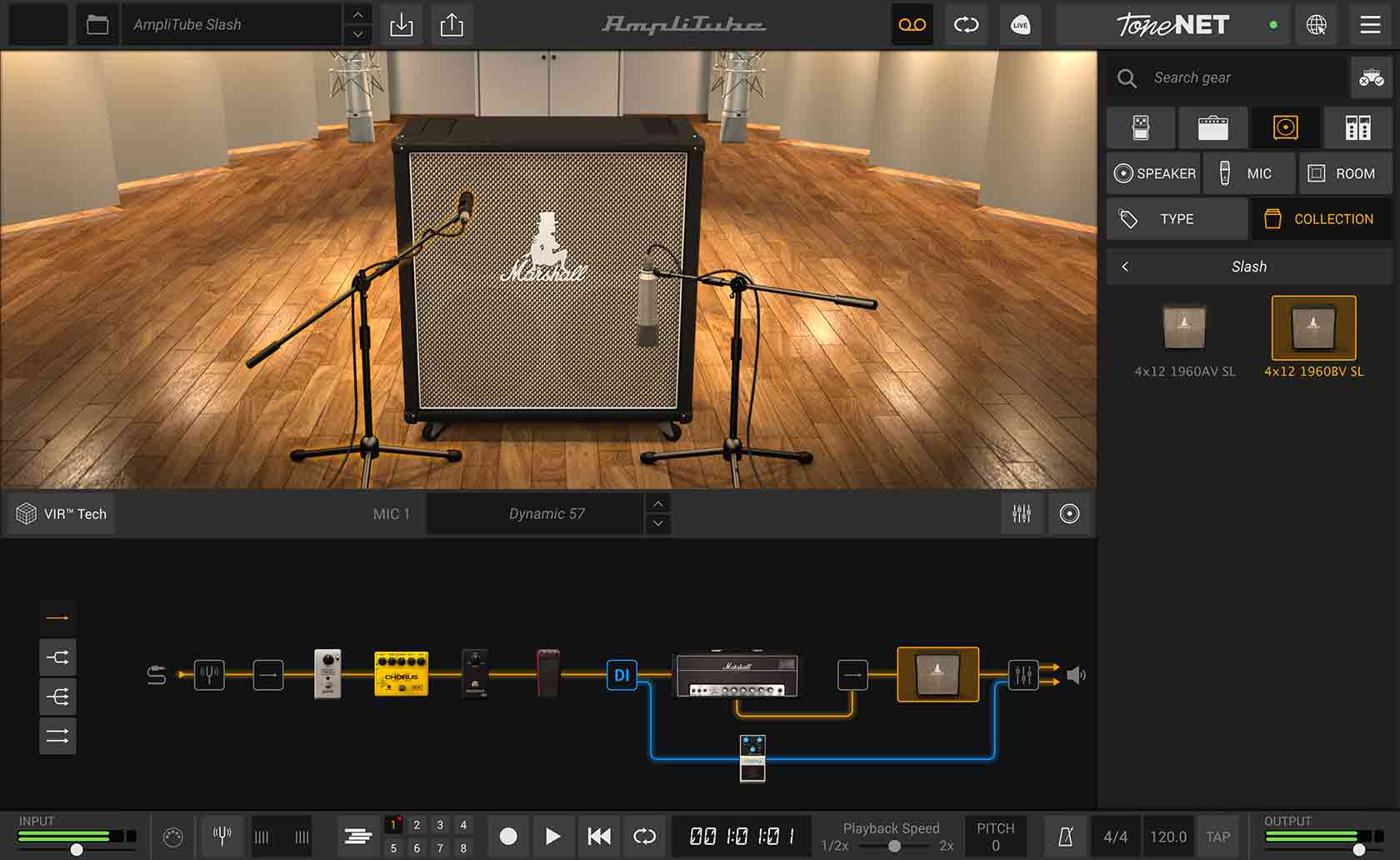Select recorder track 1
1400x860 pixels.
[x=393, y=825]
